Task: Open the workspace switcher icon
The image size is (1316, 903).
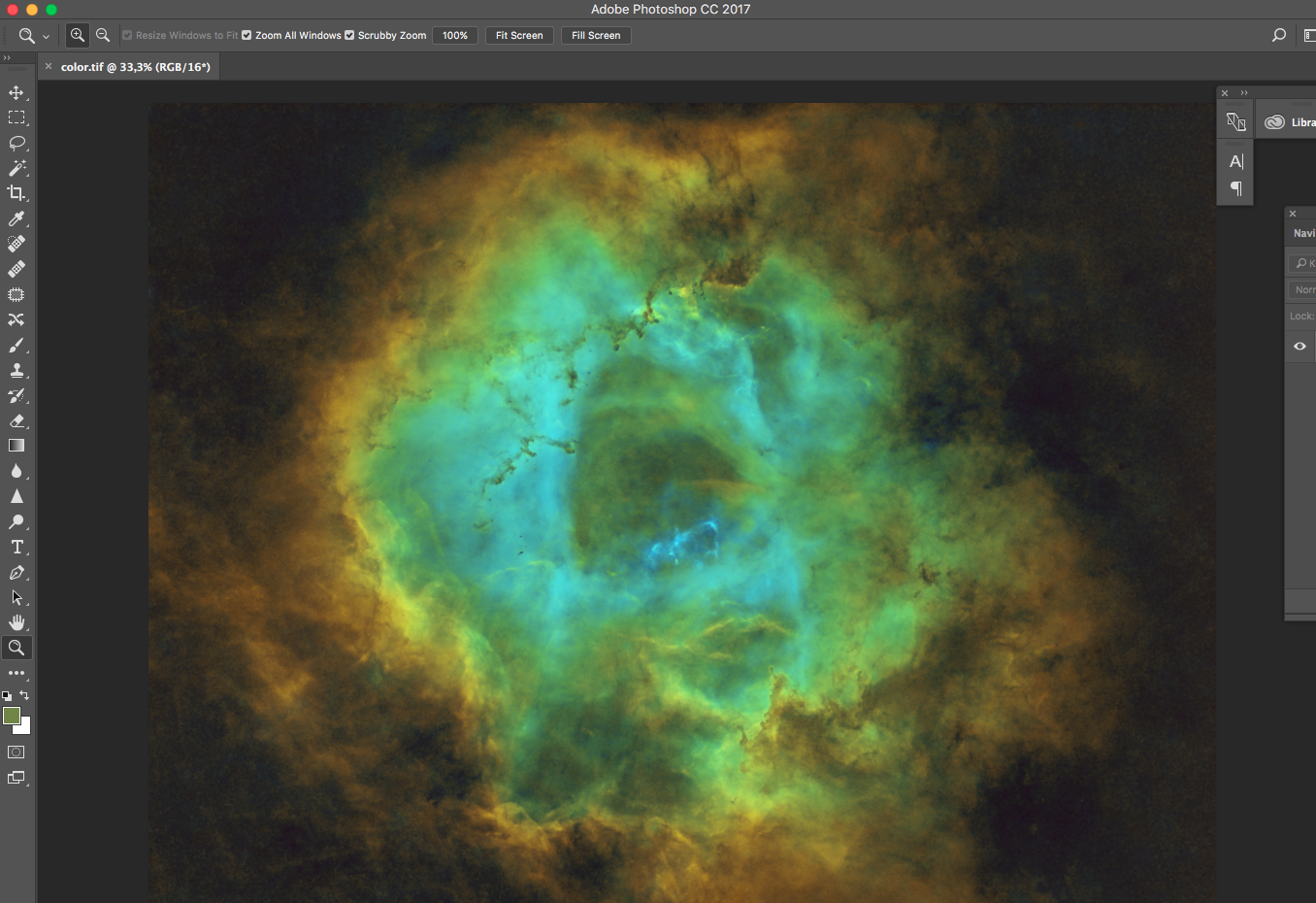Action: tap(1309, 35)
